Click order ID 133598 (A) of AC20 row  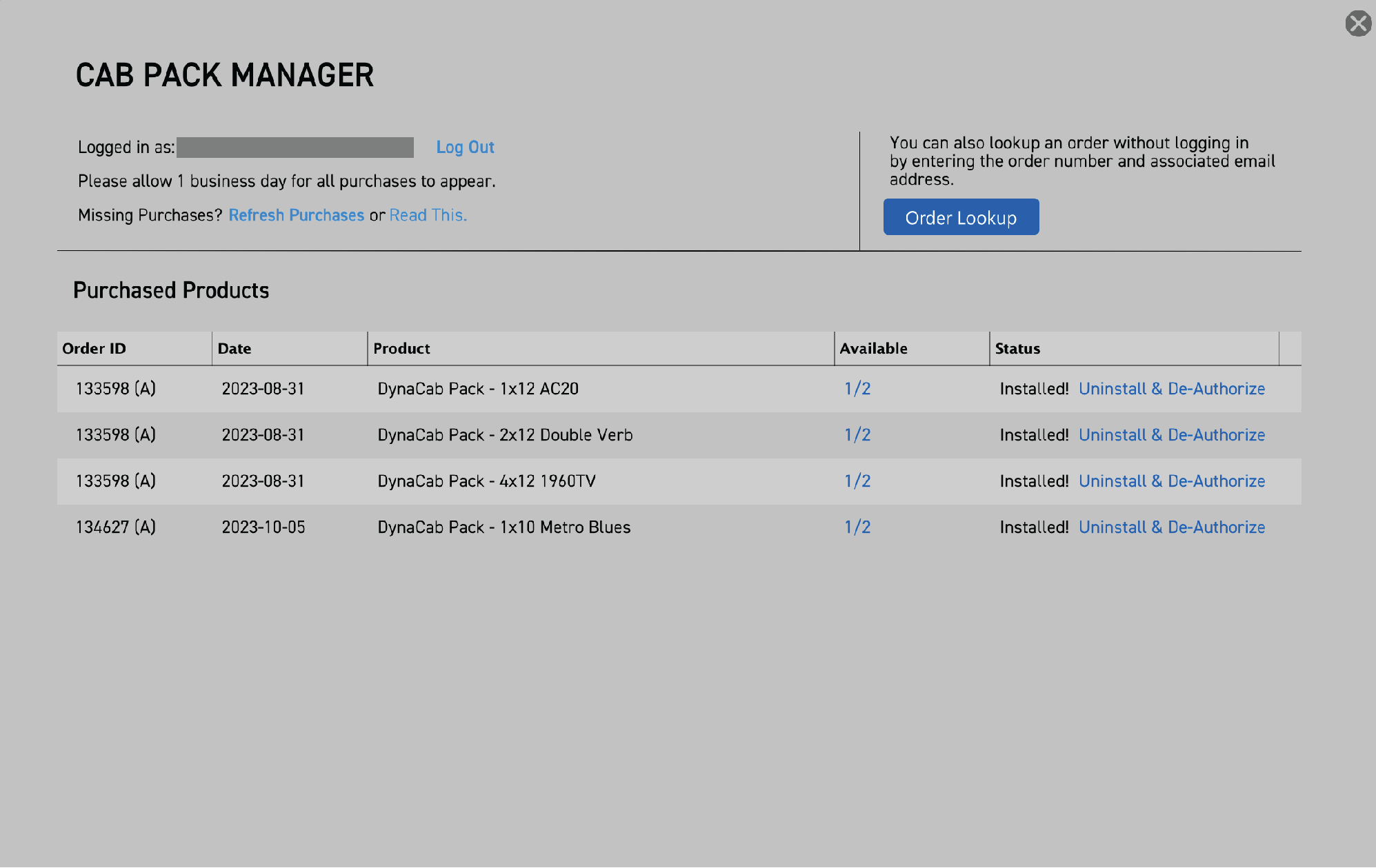[116, 389]
